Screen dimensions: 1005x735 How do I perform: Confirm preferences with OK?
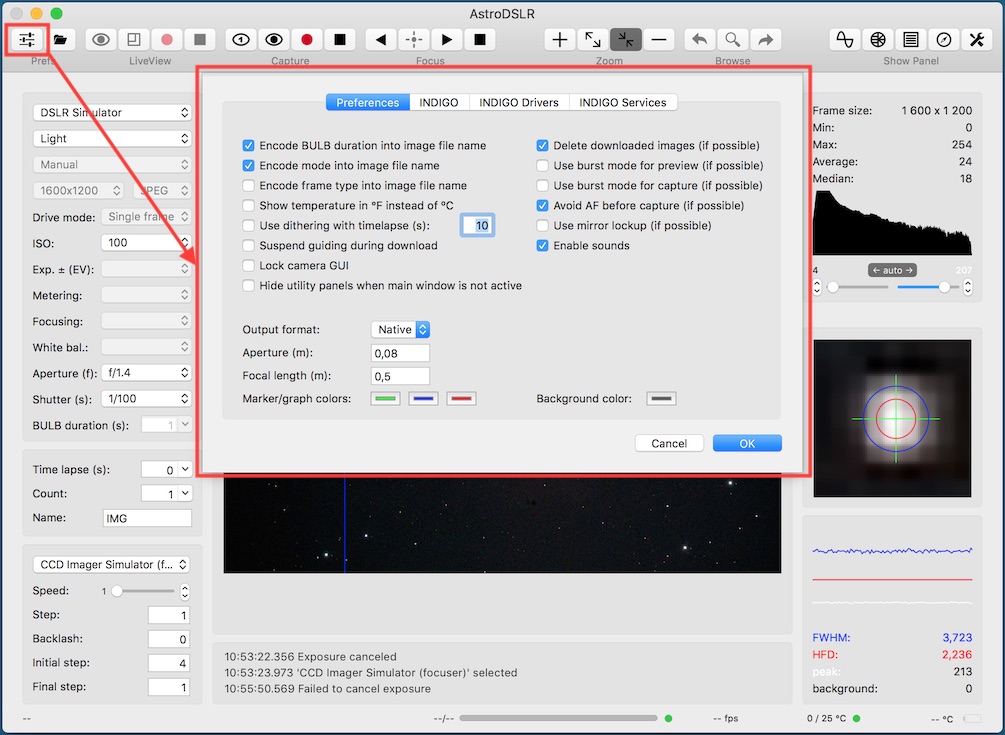[747, 443]
